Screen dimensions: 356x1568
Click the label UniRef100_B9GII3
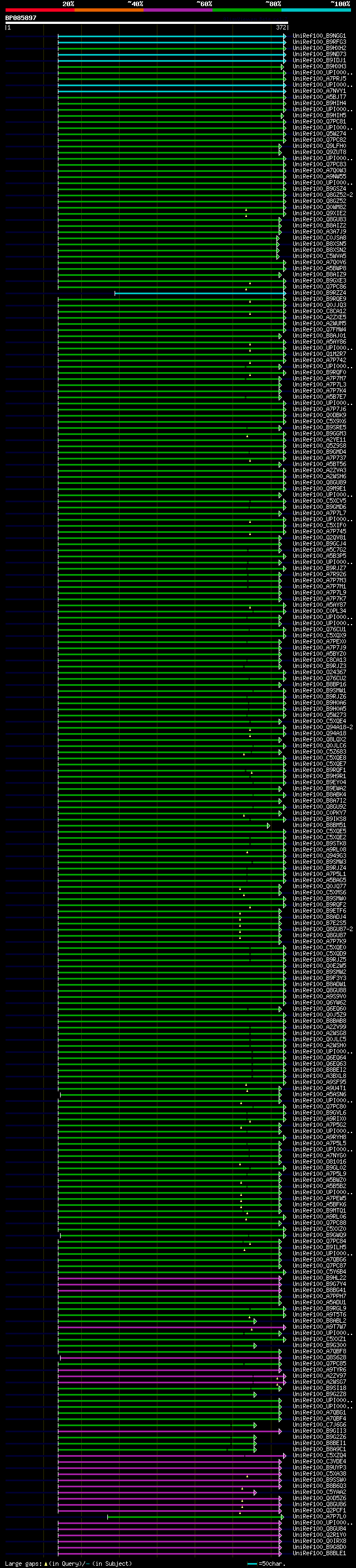(319, 1431)
